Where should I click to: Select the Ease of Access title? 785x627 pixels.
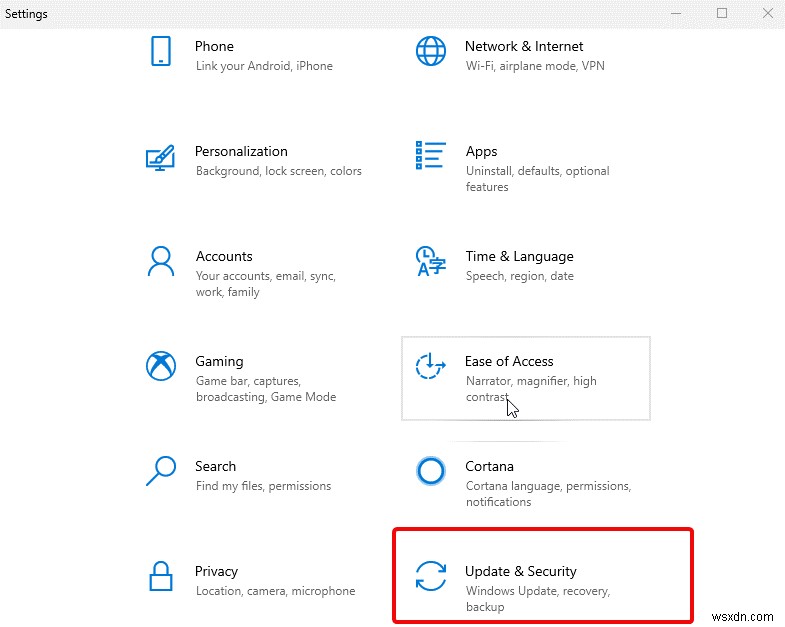click(509, 362)
